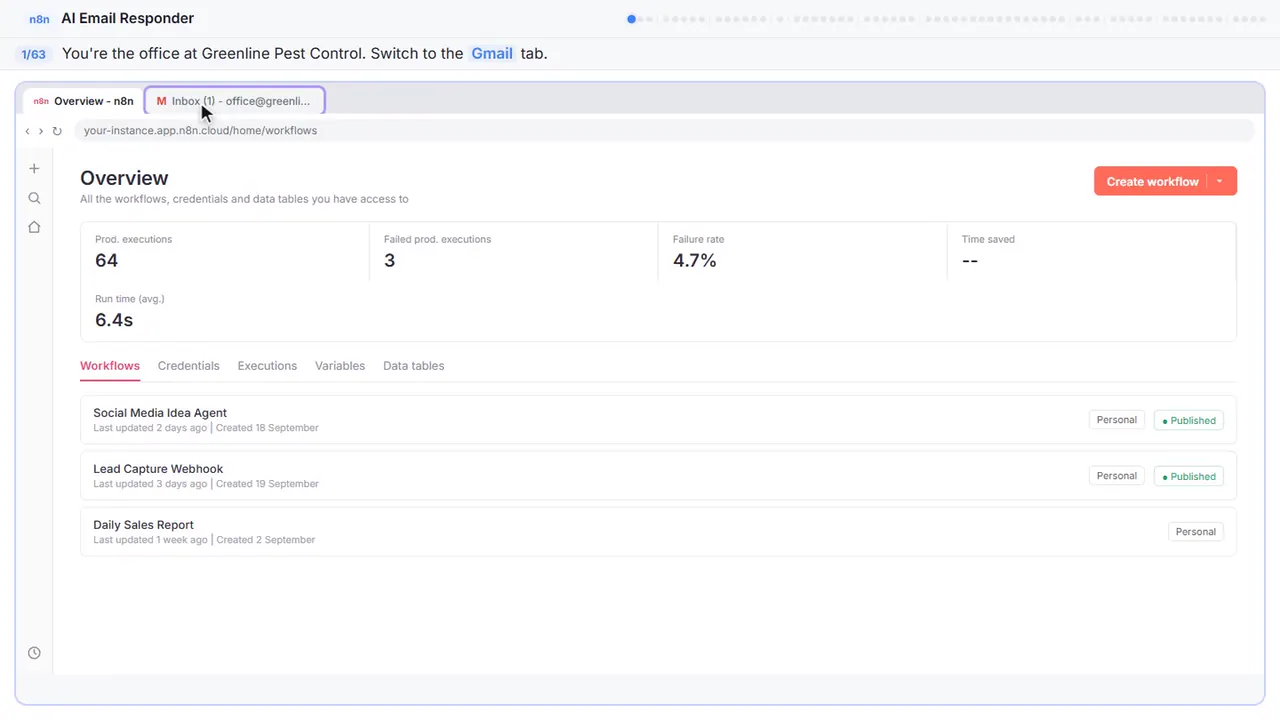Open the Daily Sales Report workflow
The height and width of the screenshot is (720, 1280).
tap(658, 532)
